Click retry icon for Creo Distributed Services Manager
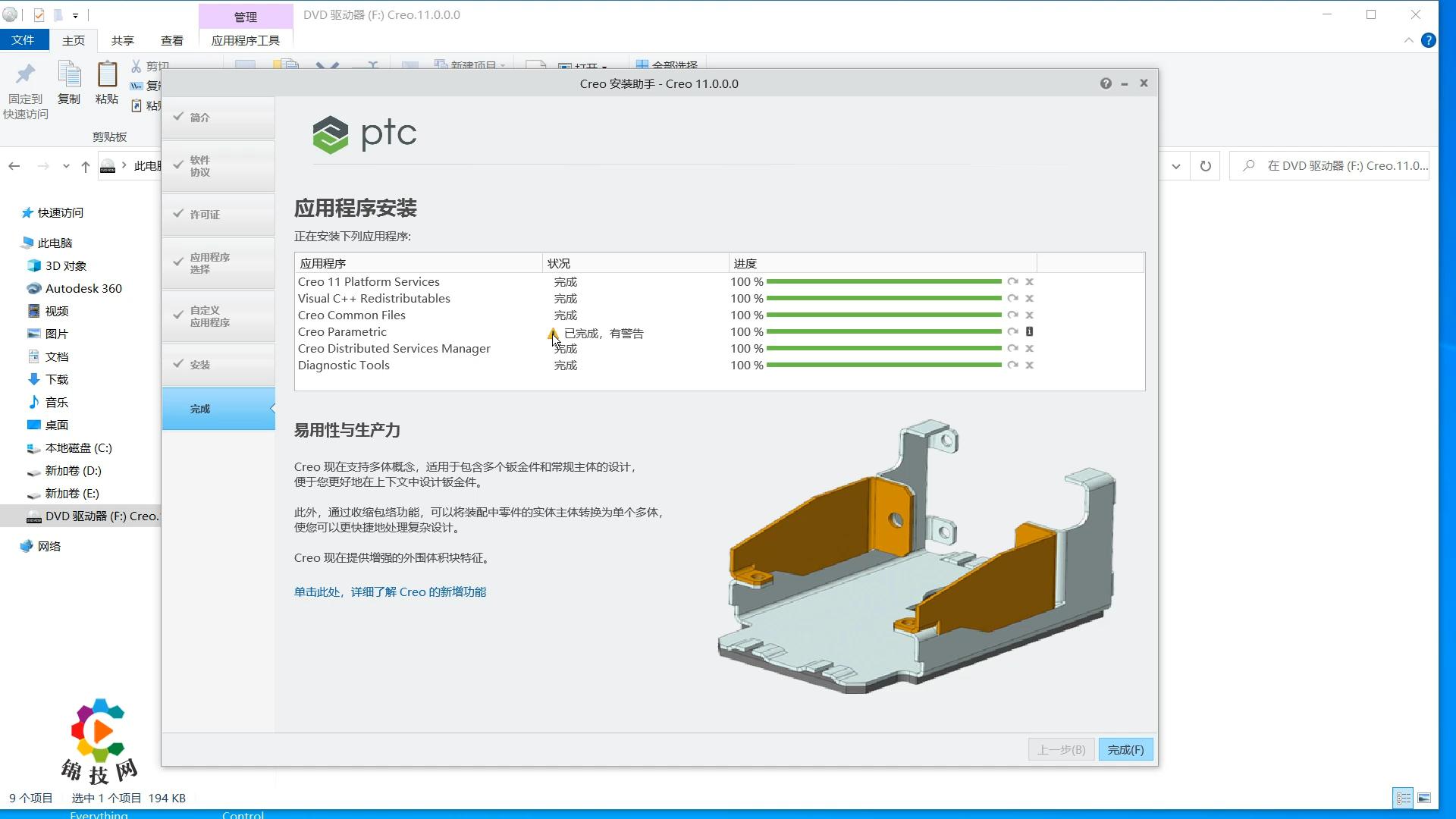Viewport: 1456px width, 819px height. 1012,348
